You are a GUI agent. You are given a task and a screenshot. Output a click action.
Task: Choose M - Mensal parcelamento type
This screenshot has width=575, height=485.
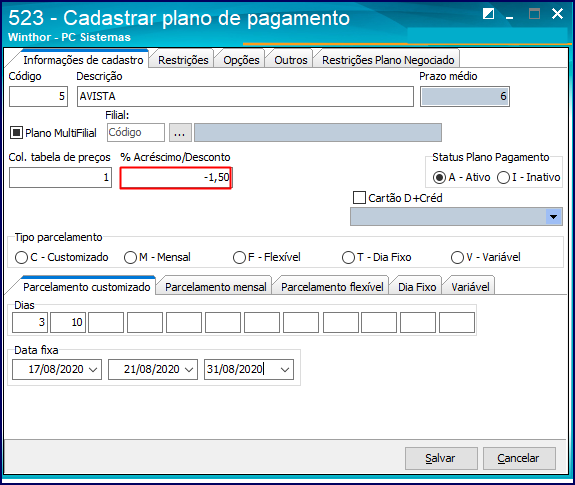click(x=130, y=257)
